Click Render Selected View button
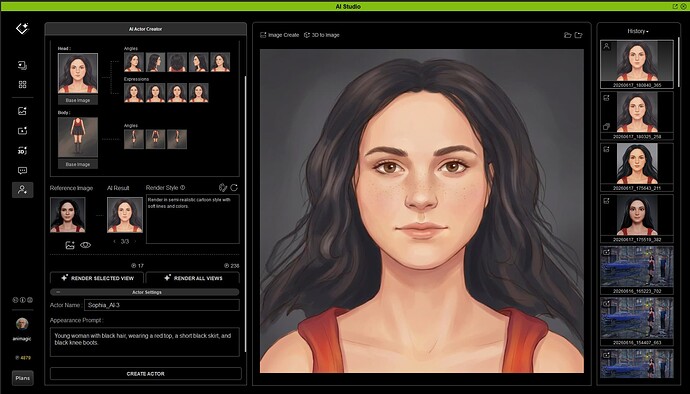Viewport: 690px width, 394px height. 97,278
